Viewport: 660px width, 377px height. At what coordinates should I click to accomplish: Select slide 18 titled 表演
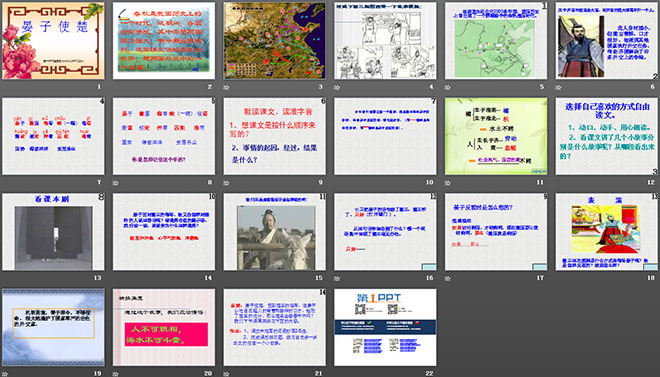607,231
